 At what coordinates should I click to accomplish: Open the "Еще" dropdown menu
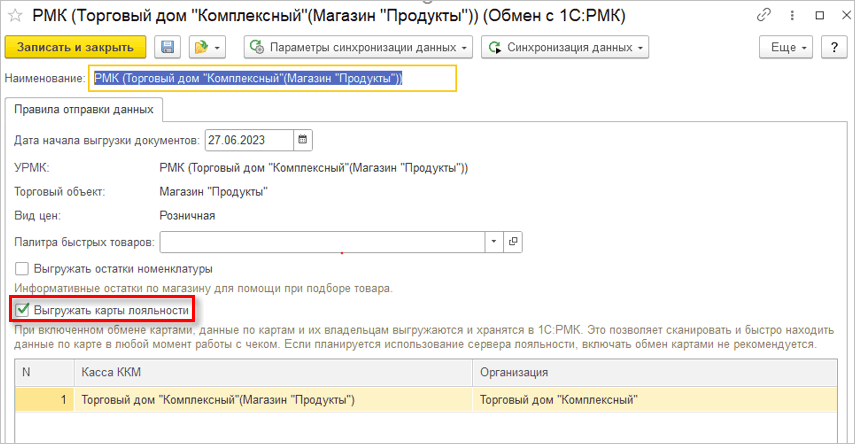[x=786, y=47]
